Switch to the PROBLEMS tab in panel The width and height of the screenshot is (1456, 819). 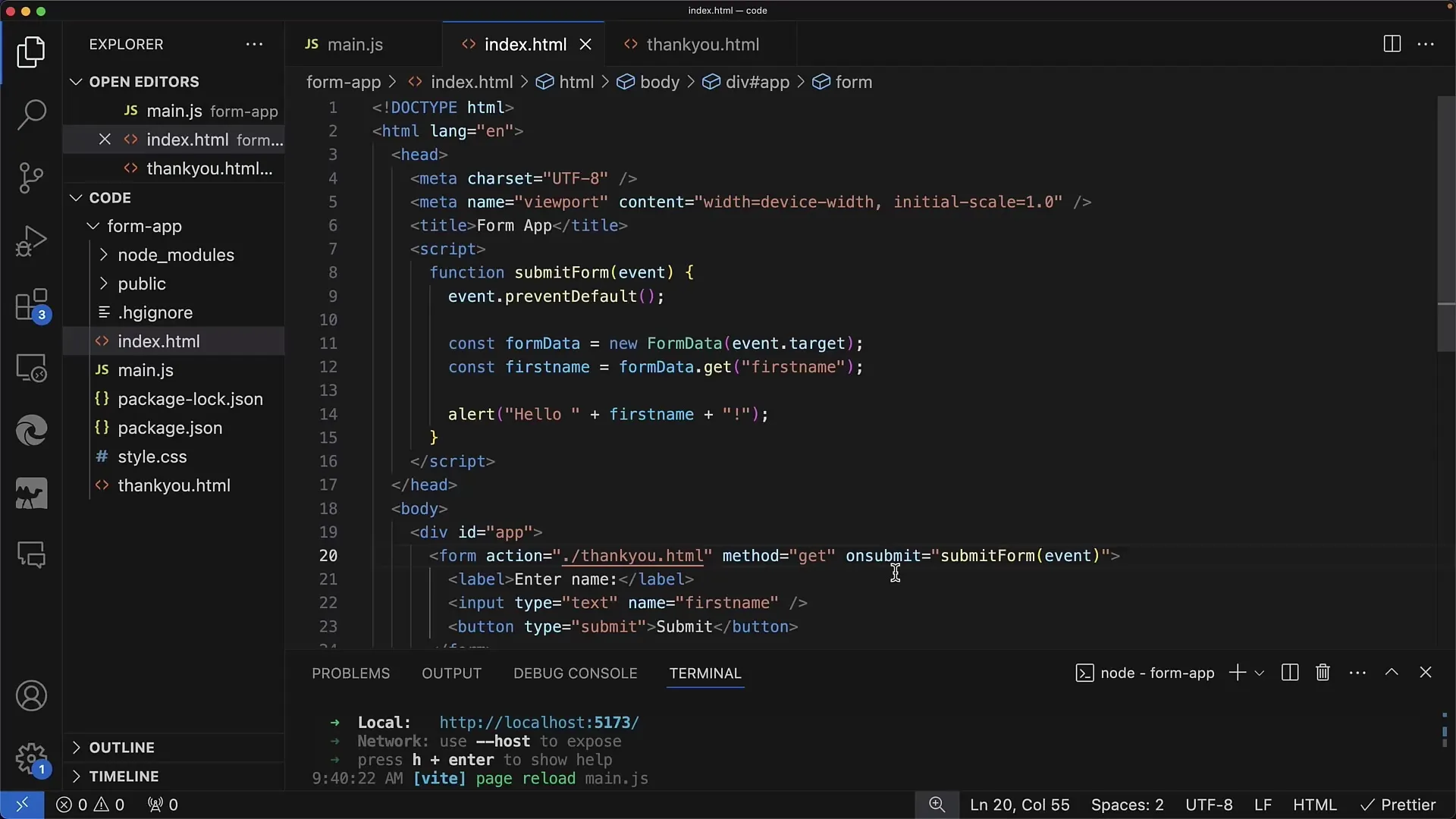[351, 673]
